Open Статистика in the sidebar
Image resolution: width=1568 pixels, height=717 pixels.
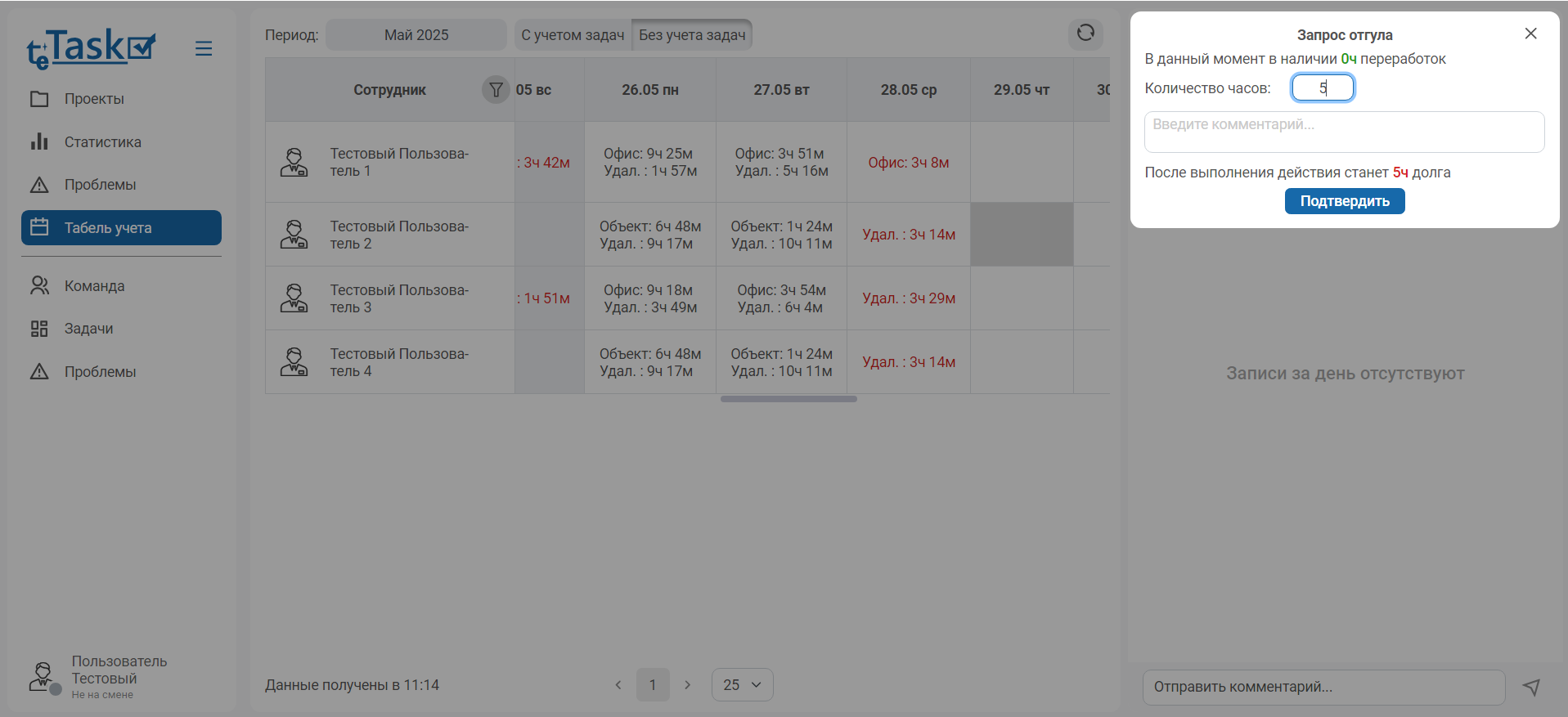point(102,142)
